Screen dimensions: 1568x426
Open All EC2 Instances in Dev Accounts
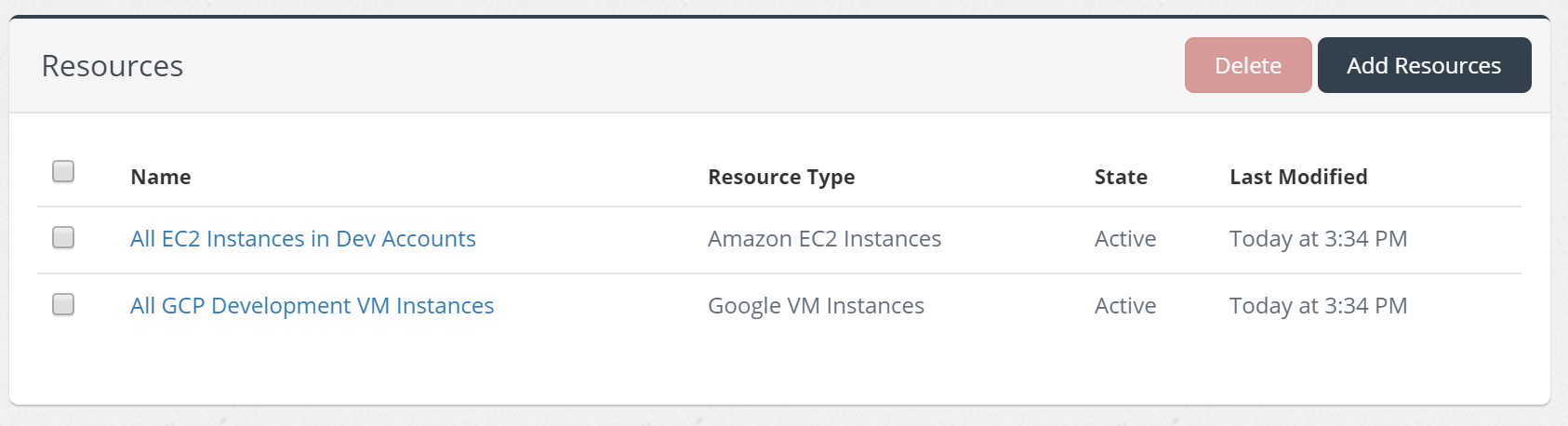302,239
